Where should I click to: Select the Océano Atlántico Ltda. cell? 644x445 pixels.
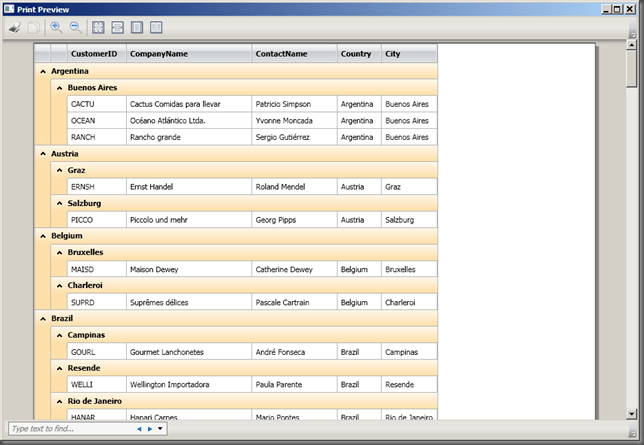click(x=189, y=120)
